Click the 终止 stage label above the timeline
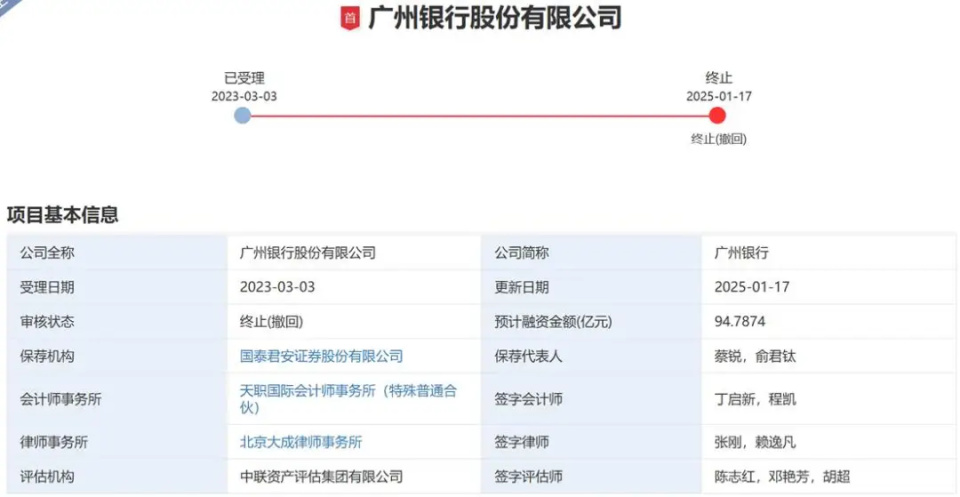The height and width of the screenshot is (497, 960). tap(719, 78)
